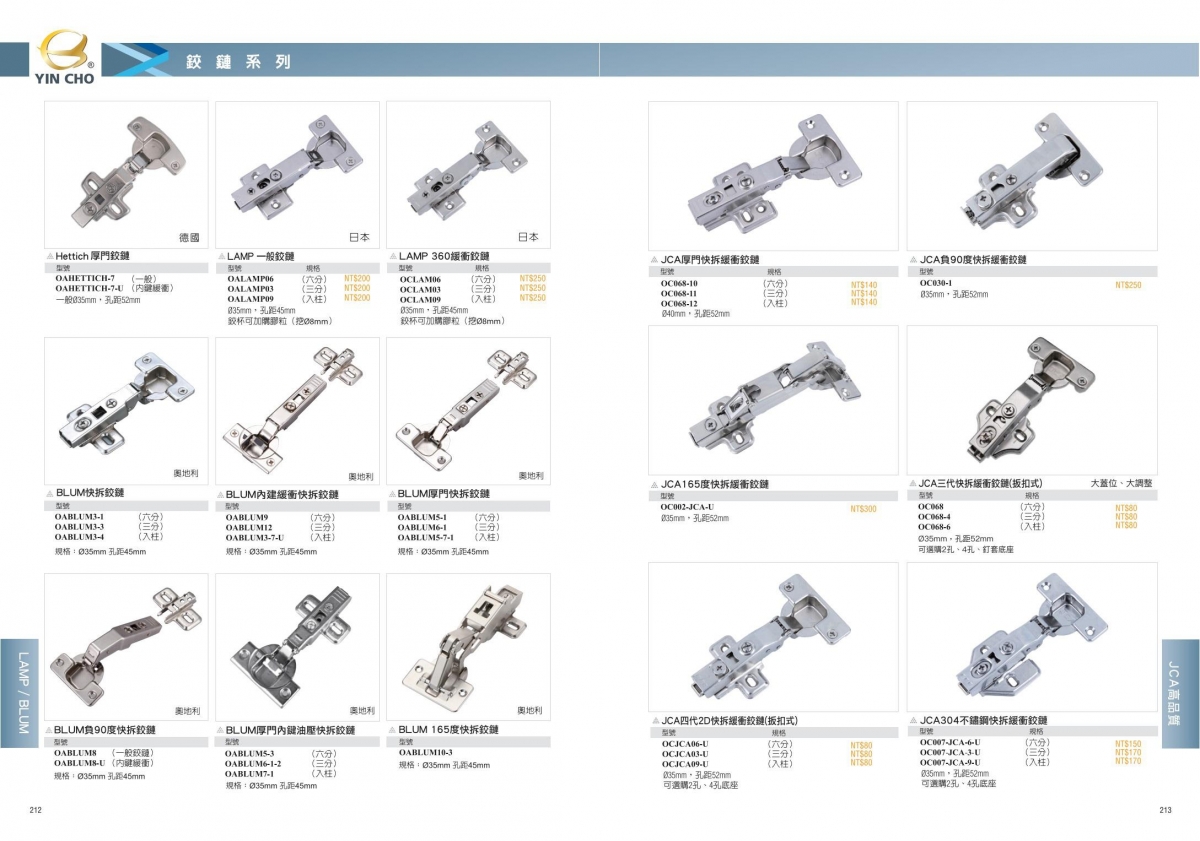The width and height of the screenshot is (1200, 841).
Task: Click page number 213
Action: pos(1165,811)
